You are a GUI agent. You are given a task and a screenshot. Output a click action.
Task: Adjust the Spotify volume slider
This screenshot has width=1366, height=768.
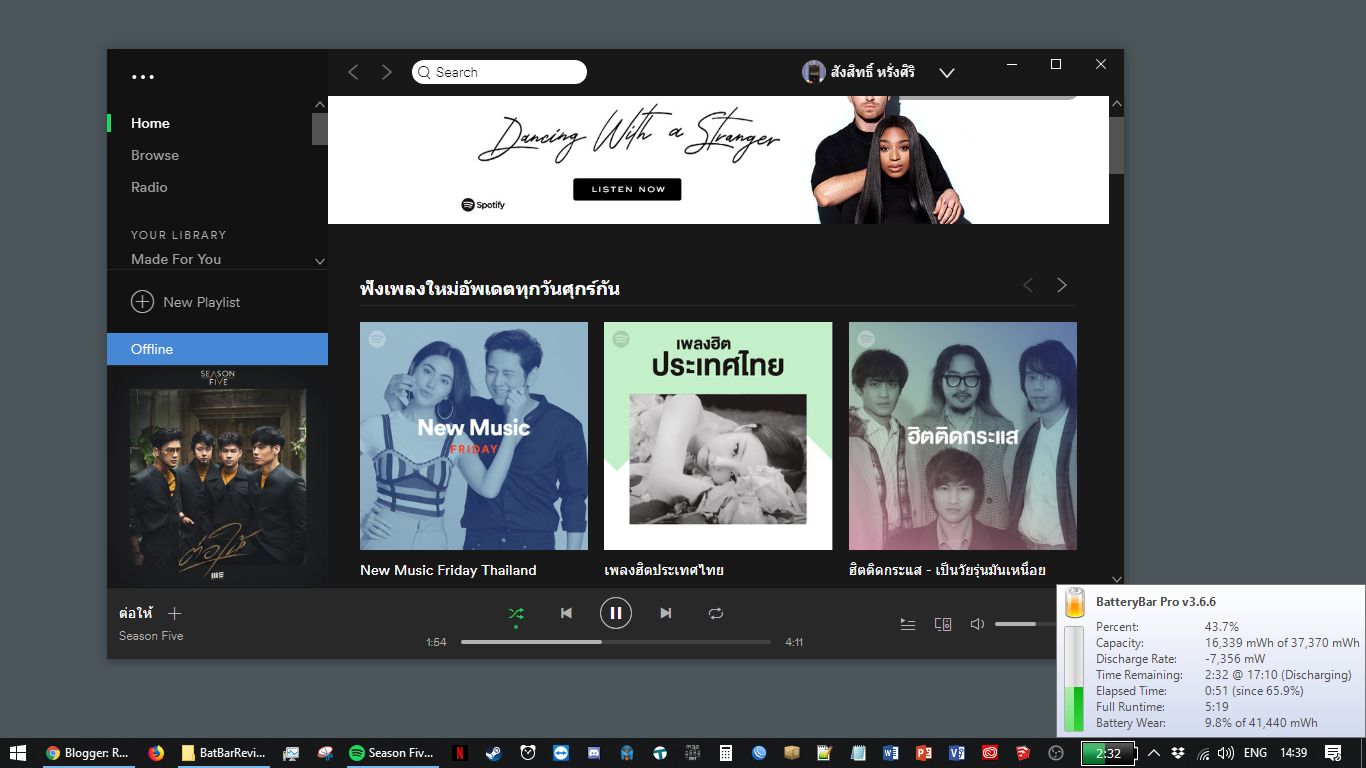[1026, 624]
